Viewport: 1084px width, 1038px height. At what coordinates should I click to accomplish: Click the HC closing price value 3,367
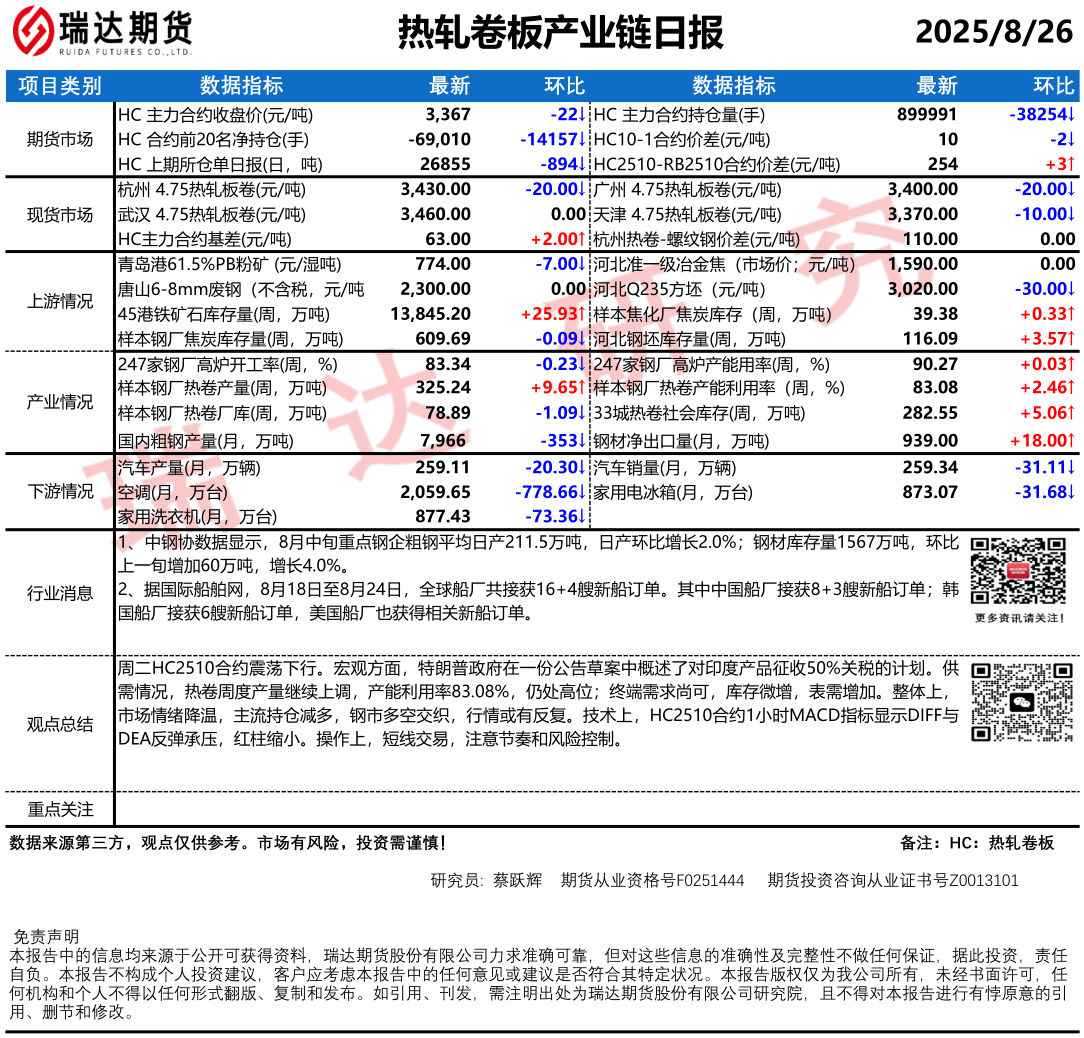point(447,115)
